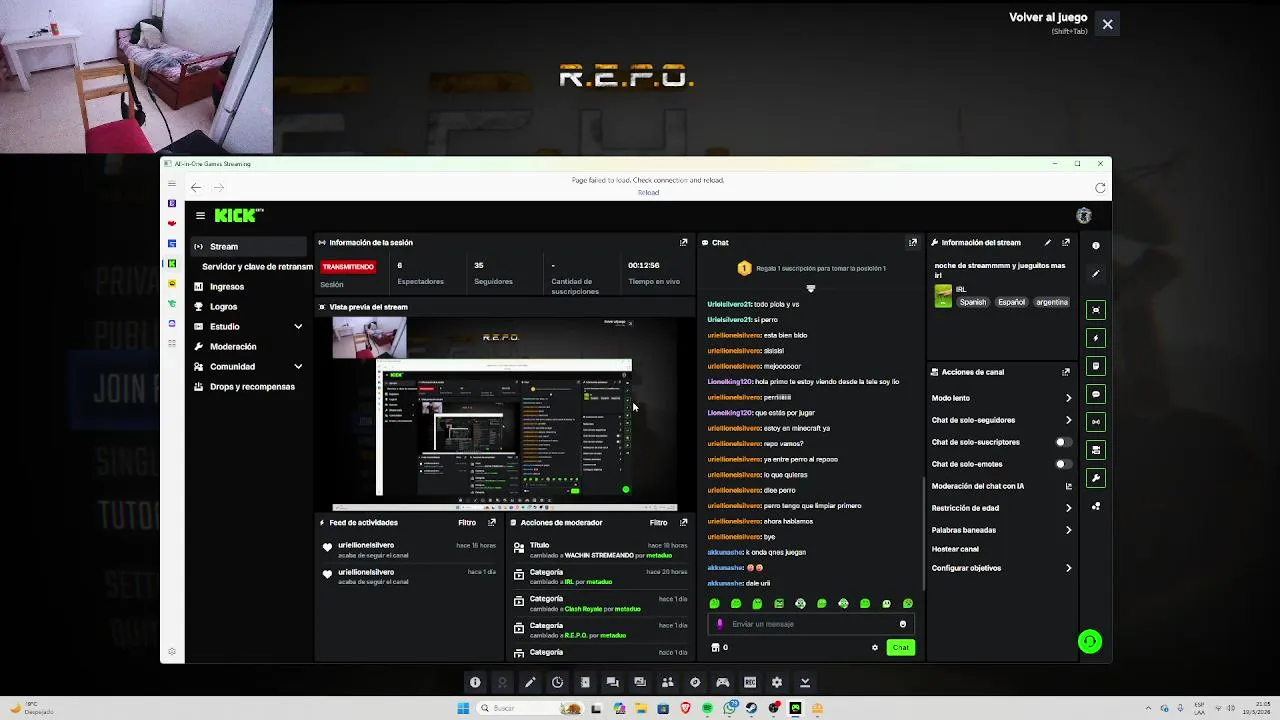Open the pencil notes icon in overlay bar
The image size is (1280, 720).
[x=530, y=682]
